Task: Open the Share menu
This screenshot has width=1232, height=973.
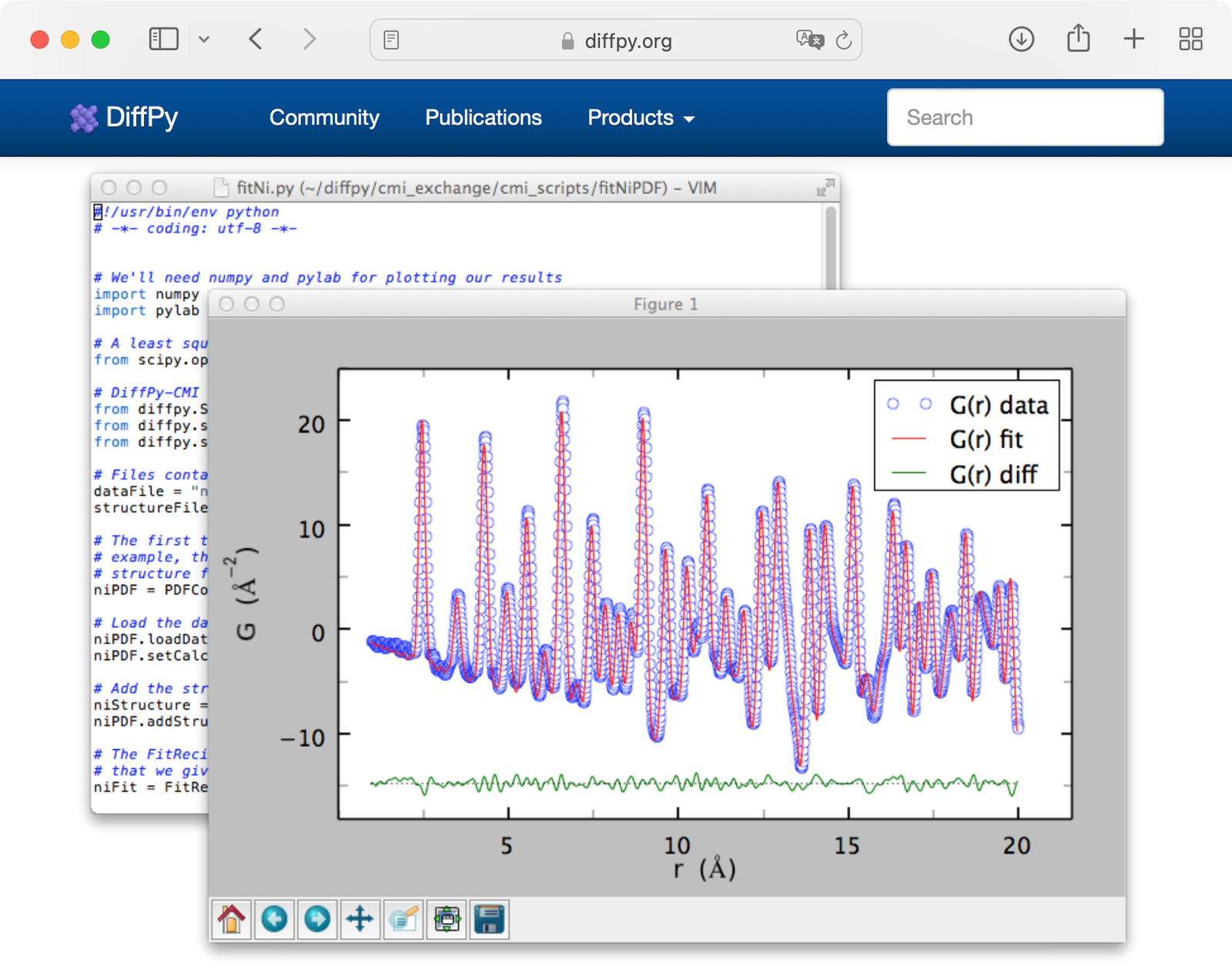Action: coord(1079,38)
